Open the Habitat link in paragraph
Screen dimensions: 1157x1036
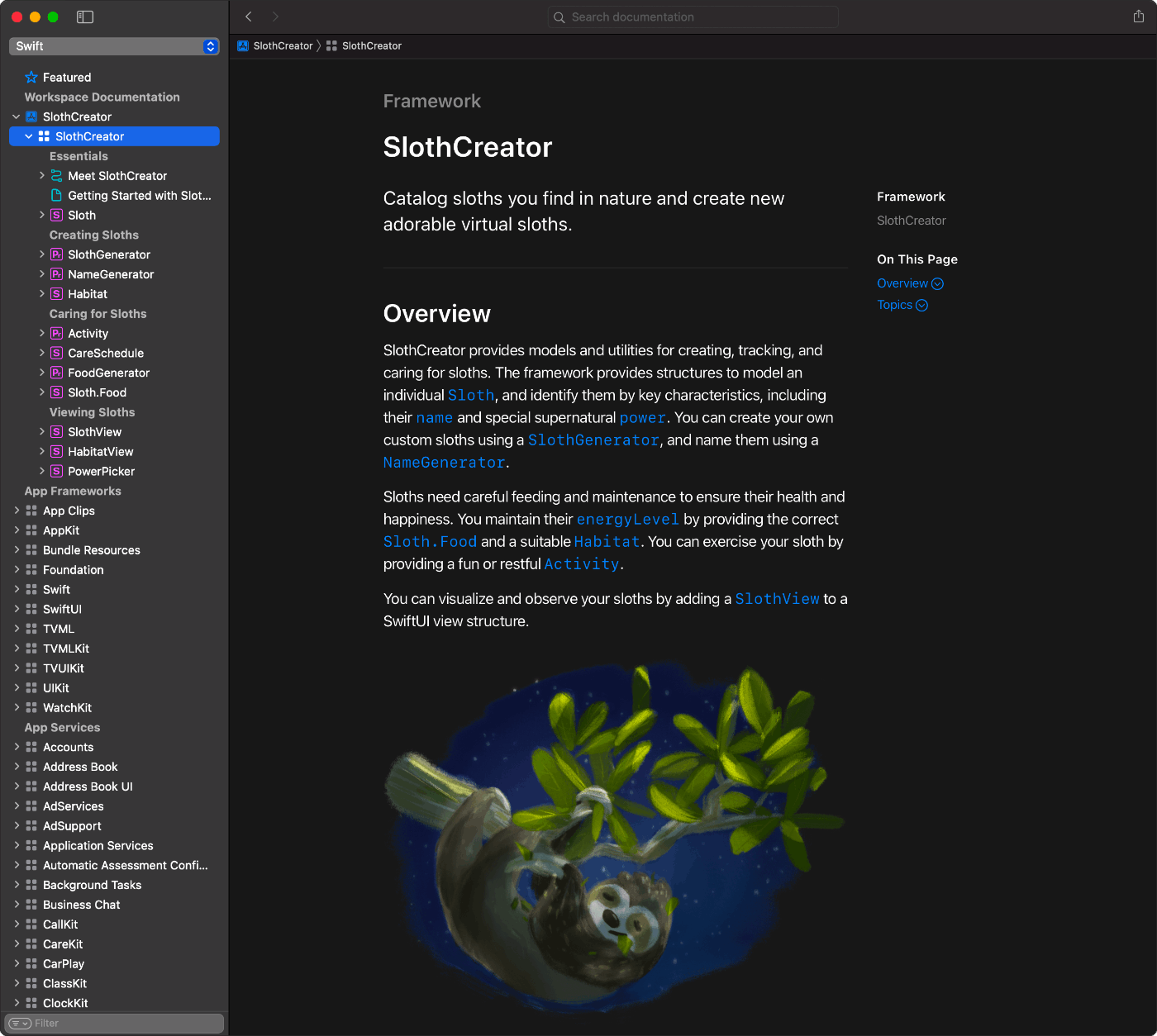(x=607, y=542)
